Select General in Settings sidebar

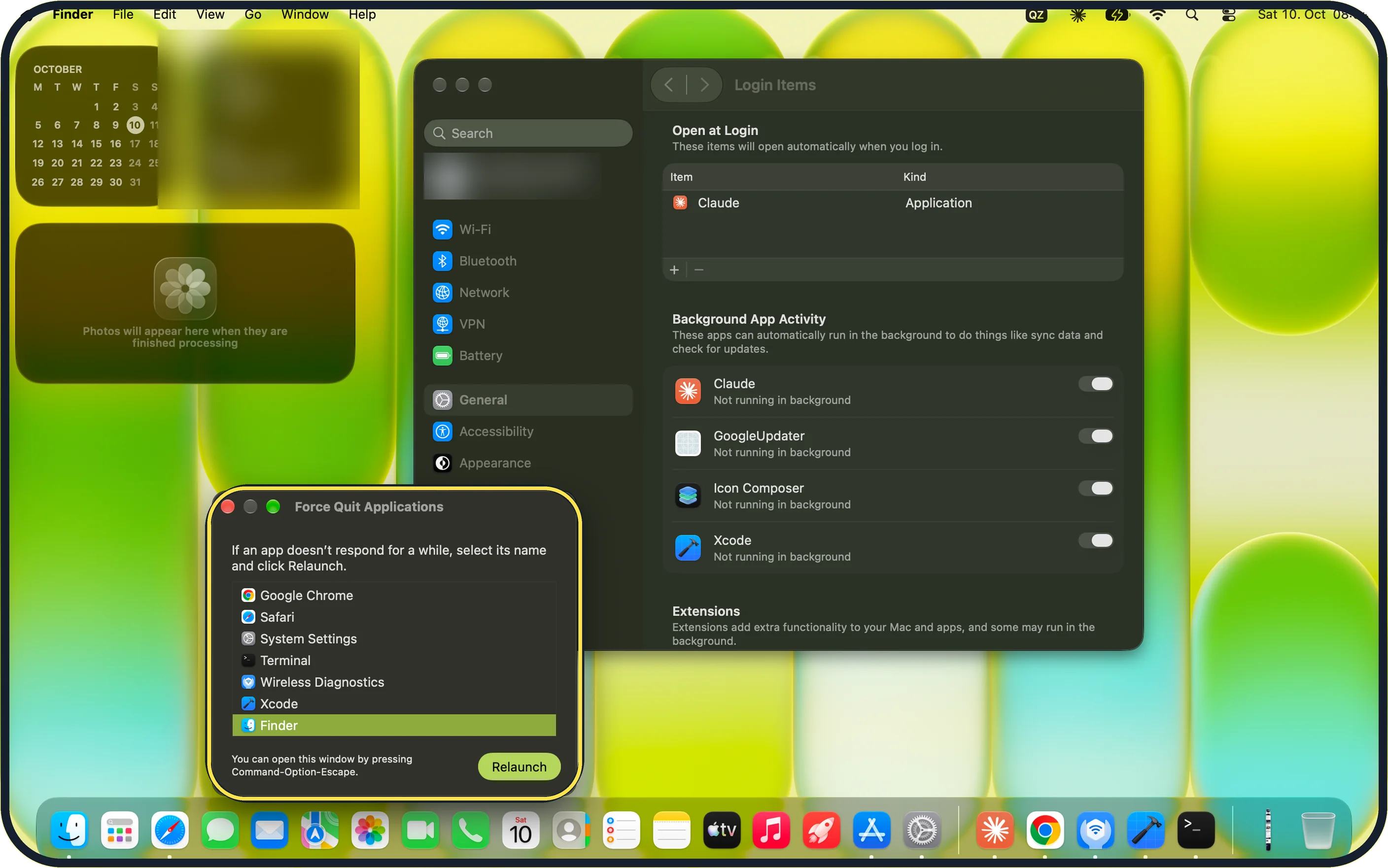528,400
